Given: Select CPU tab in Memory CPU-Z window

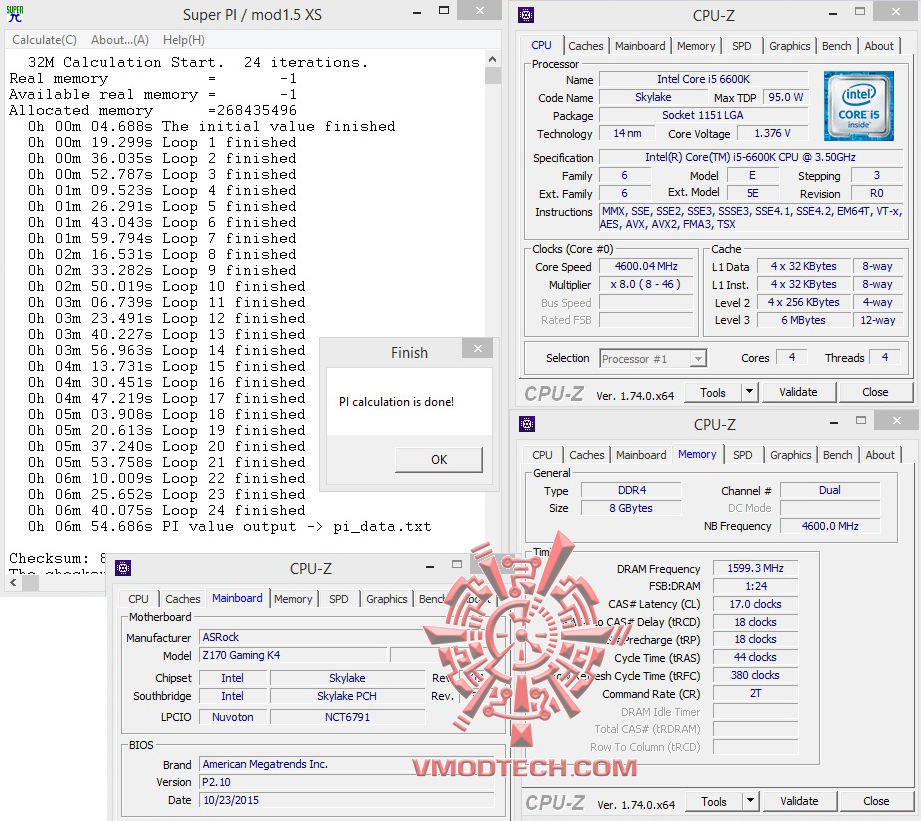Looking at the screenshot, I should pyautogui.click(x=542, y=455).
